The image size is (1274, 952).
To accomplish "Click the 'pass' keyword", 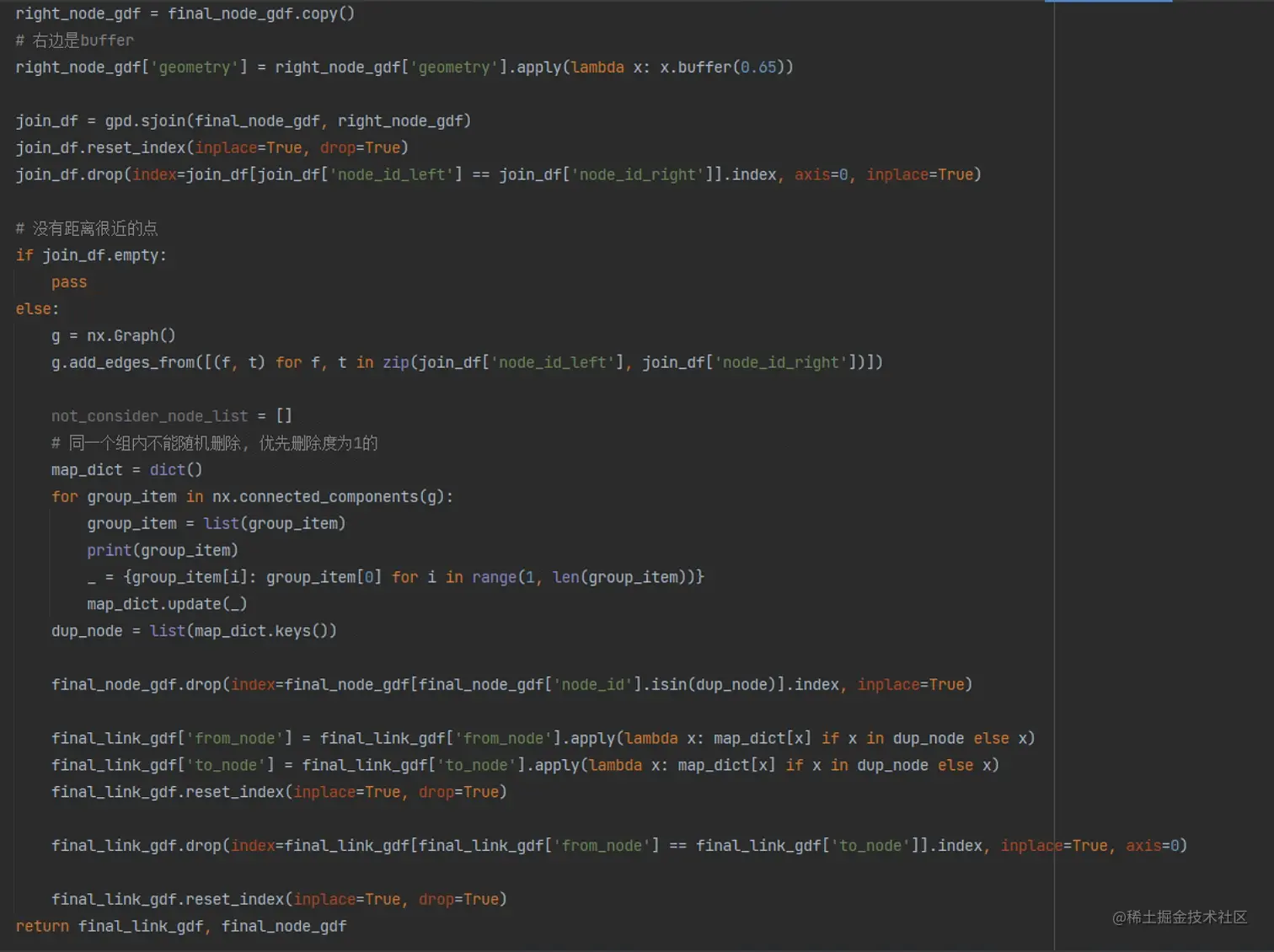I will (69, 282).
